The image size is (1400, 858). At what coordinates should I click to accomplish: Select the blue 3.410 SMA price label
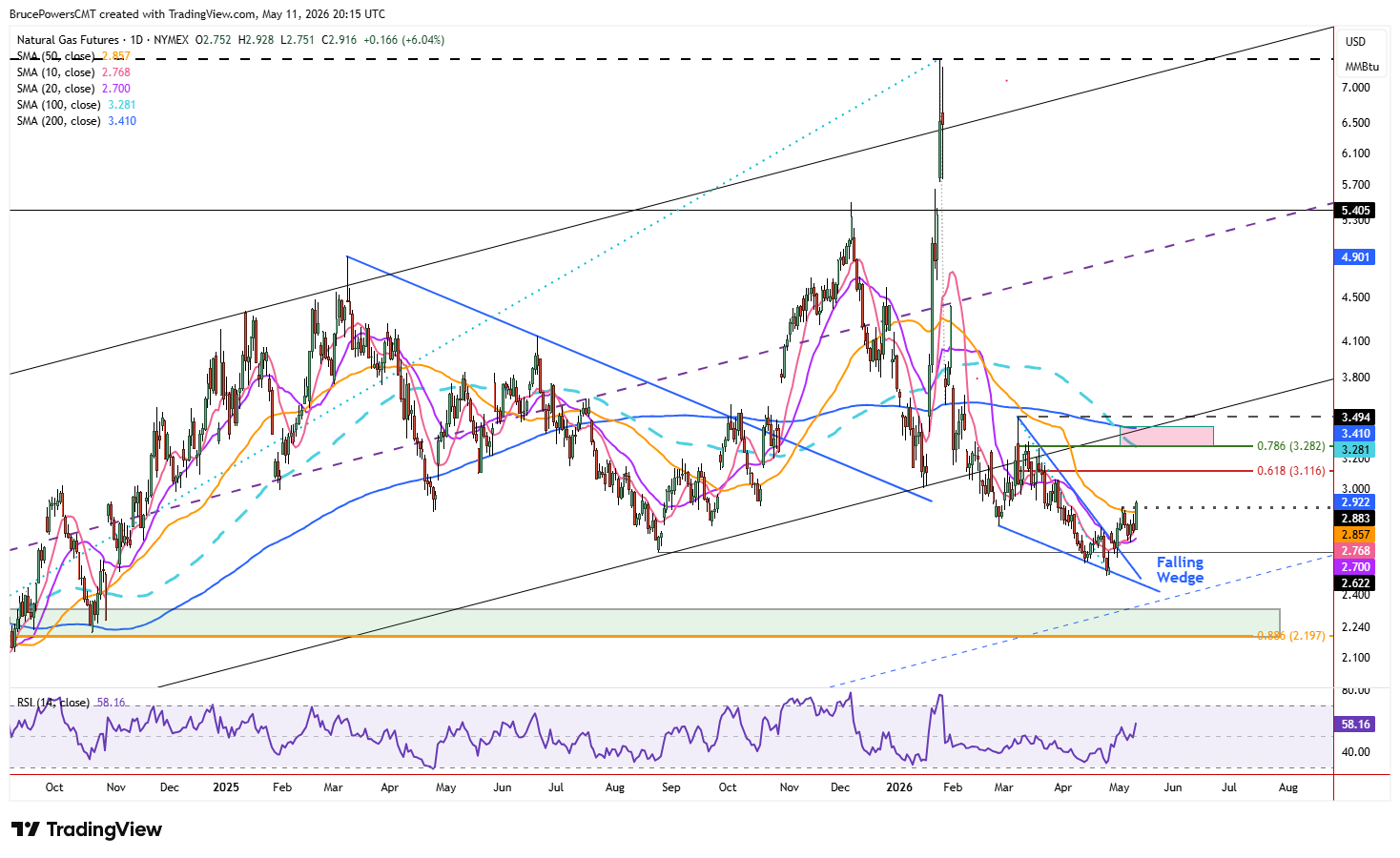click(1355, 434)
